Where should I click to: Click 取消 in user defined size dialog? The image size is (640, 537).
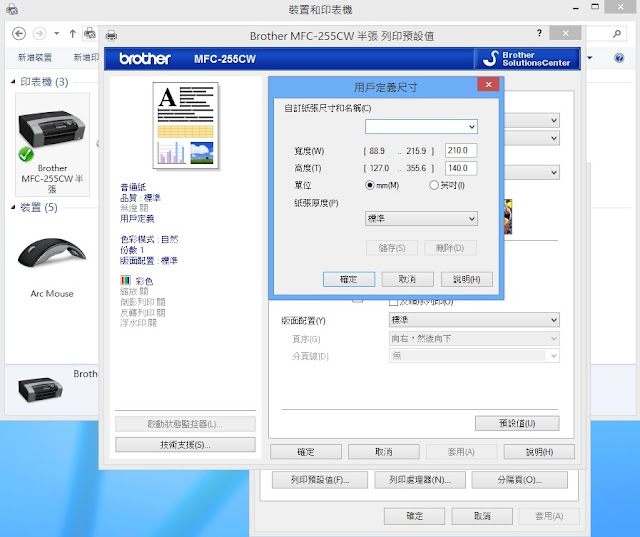click(x=407, y=279)
